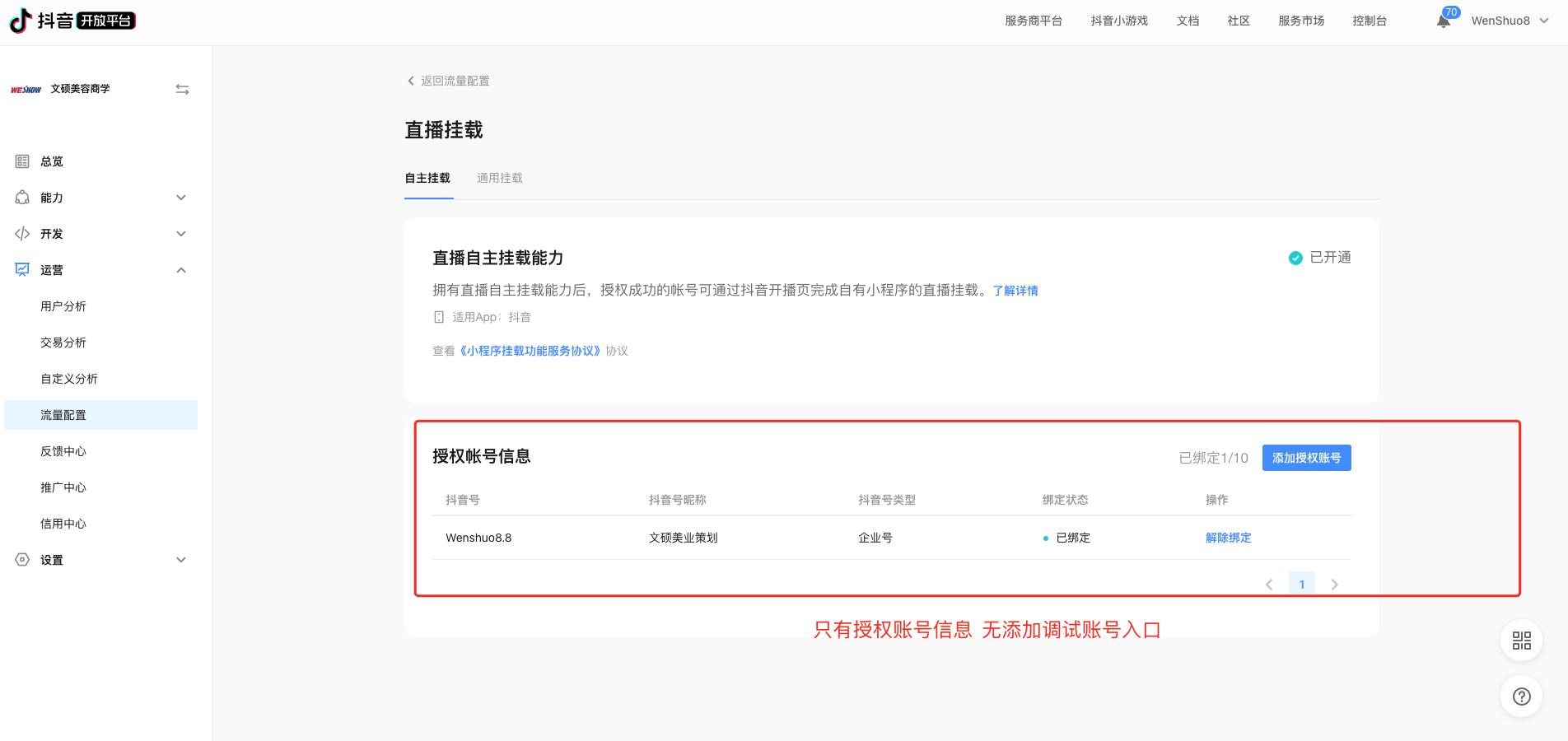The image size is (1568, 741).
Task: Expand the 设置 menu chevron
Action: (x=181, y=560)
